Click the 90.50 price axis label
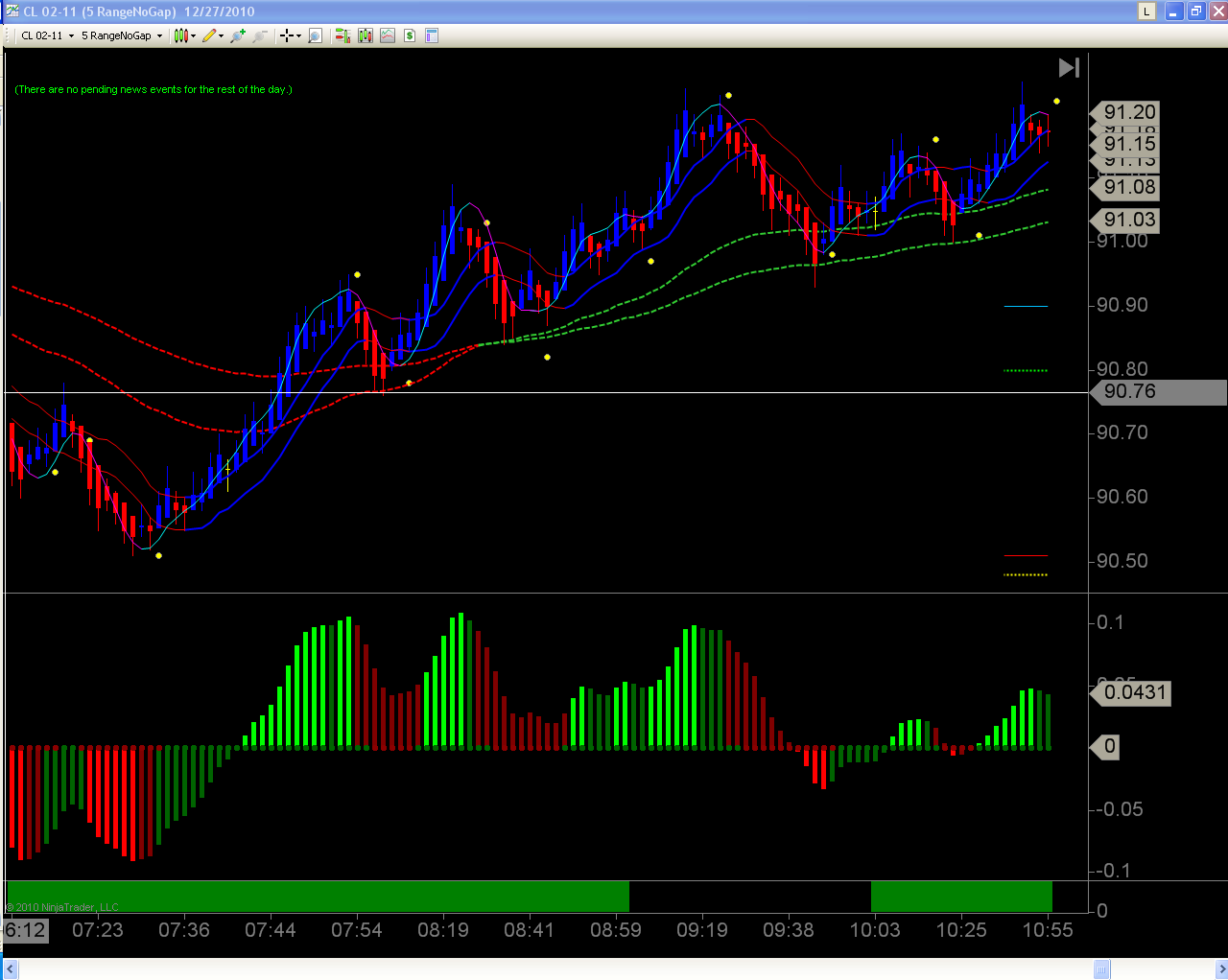1228x980 pixels. point(1122,561)
